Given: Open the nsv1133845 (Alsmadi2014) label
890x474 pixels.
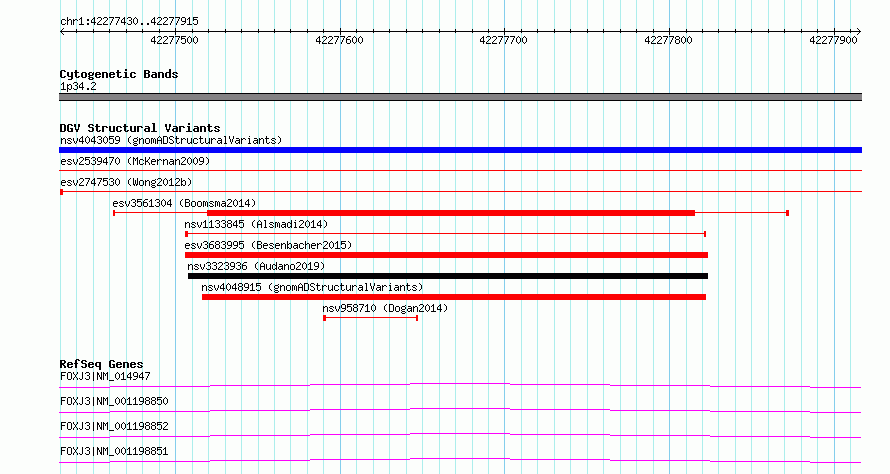Looking at the screenshot, I should point(256,224).
